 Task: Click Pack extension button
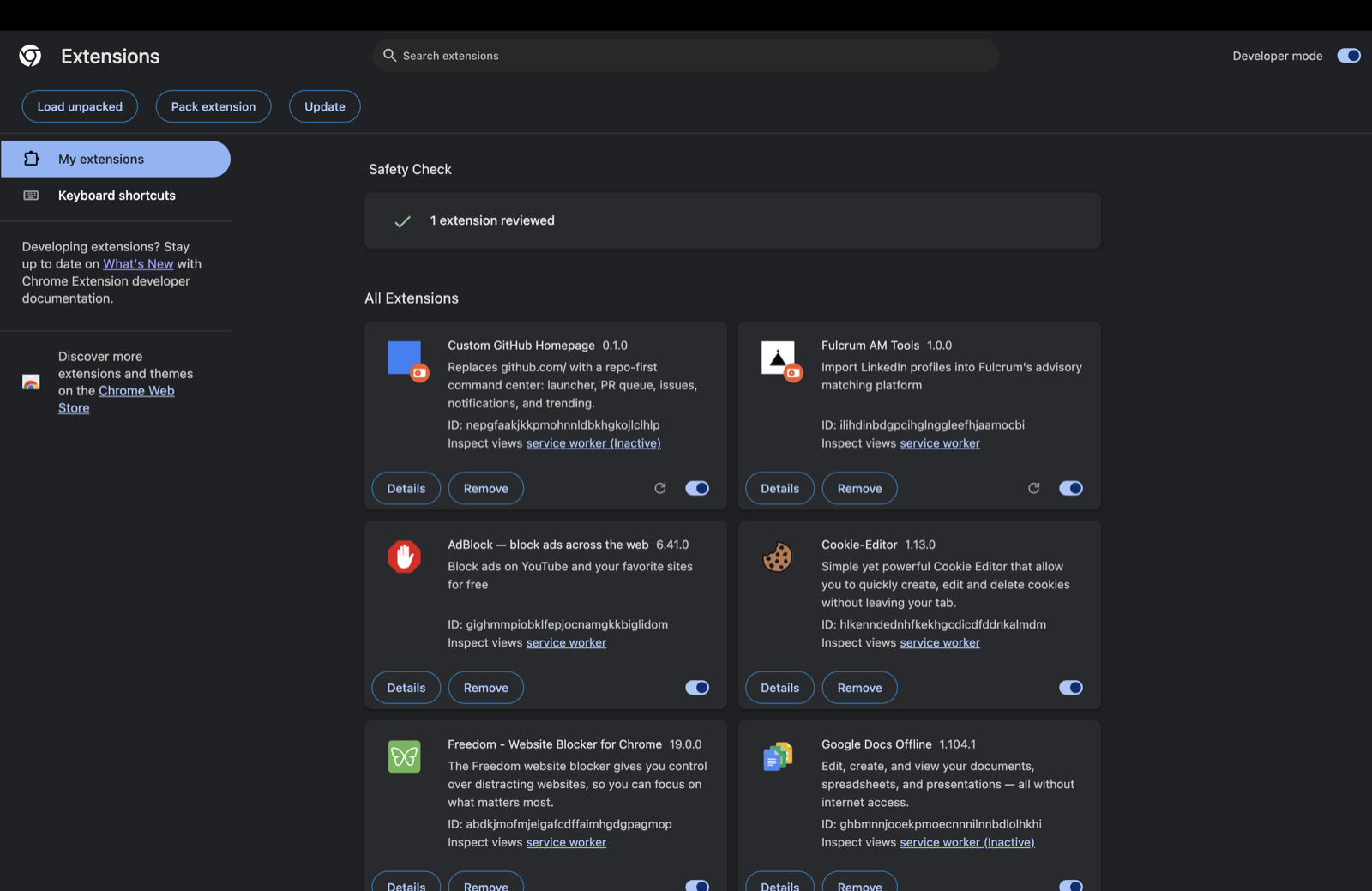[x=214, y=106]
